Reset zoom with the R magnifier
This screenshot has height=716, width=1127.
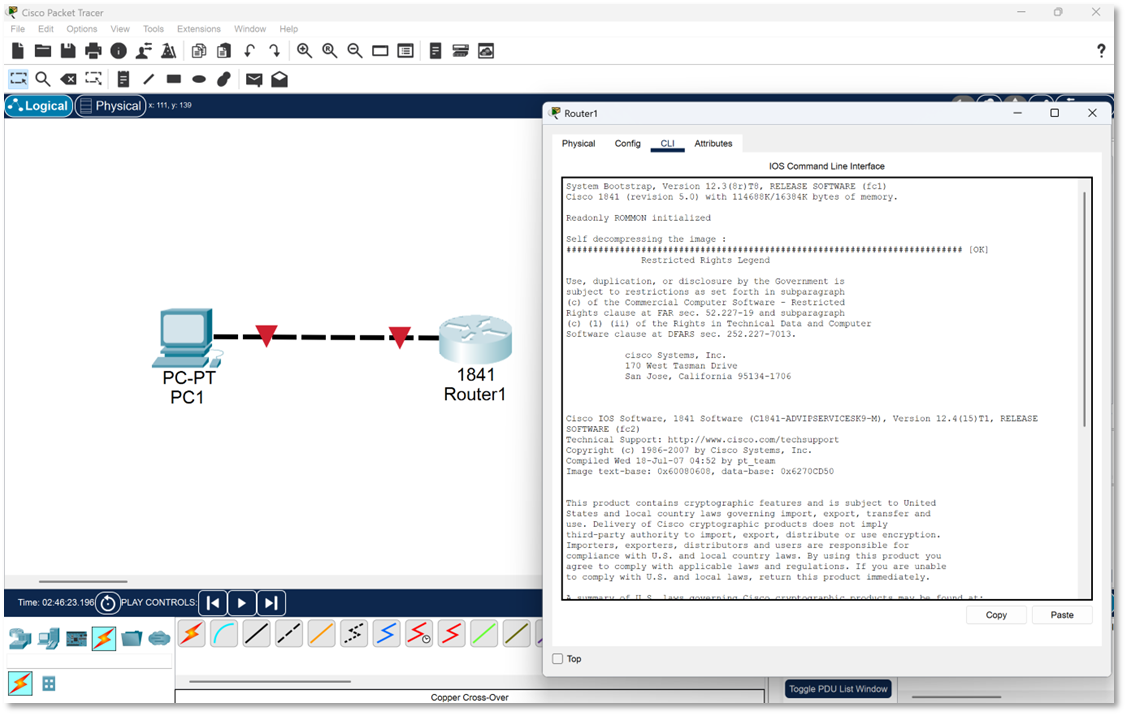click(330, 51)
